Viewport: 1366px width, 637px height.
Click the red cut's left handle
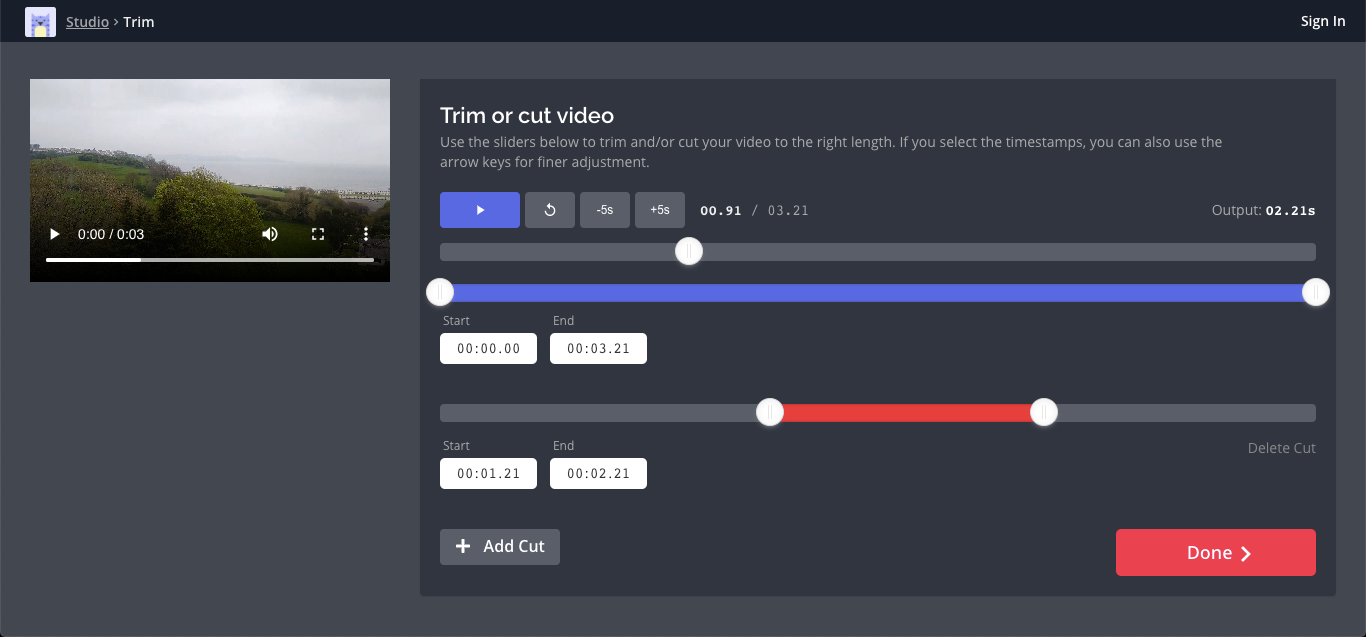tap(769, 412)
